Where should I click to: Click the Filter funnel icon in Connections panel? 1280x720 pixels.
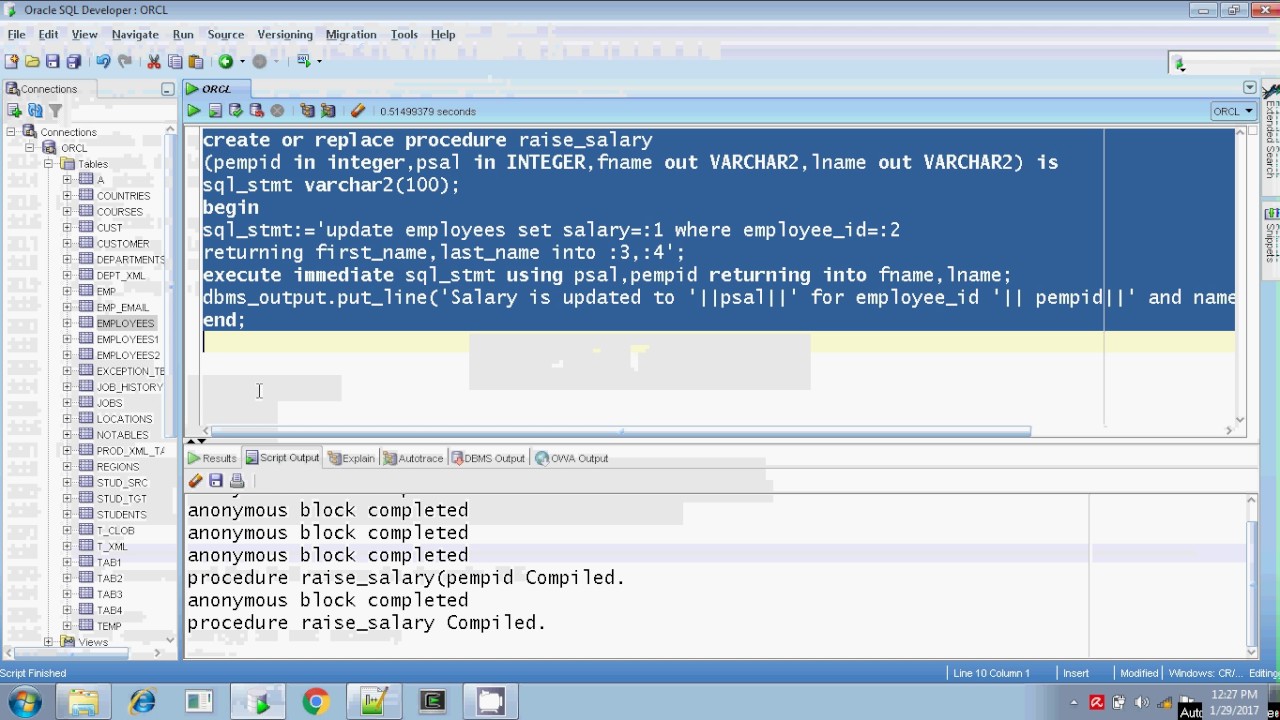pos(55,111)
